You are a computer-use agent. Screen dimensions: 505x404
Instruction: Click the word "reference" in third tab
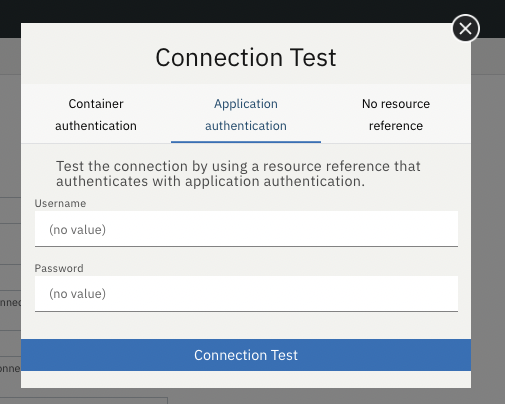[x=396, y=126]
